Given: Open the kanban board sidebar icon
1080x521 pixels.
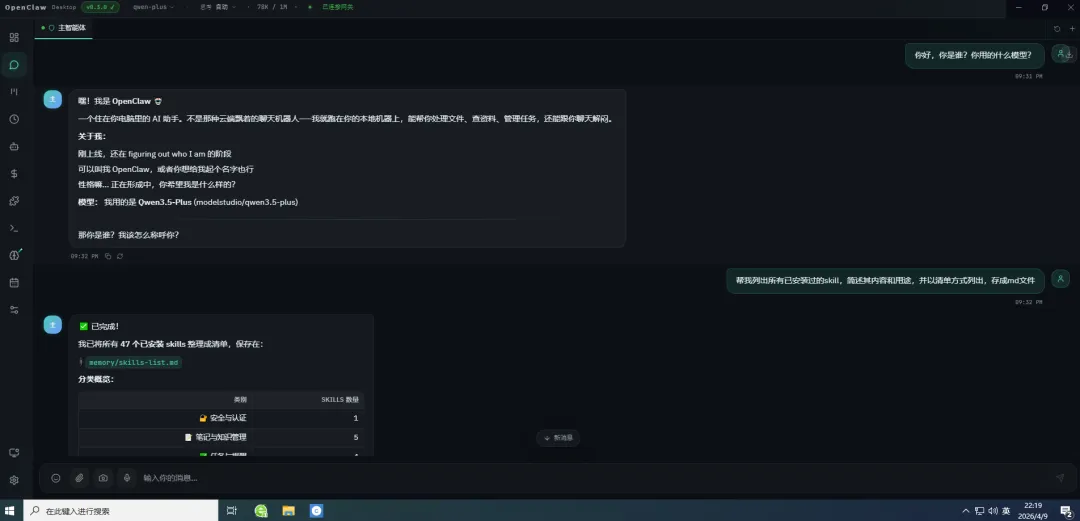Looking at the screenshot, I should pos(14,92).
